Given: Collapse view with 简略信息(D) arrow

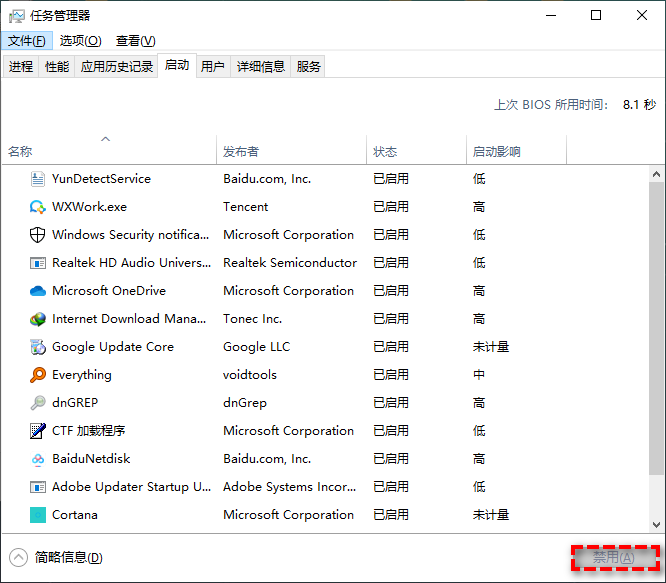Looking at the screenshot, I should (18, 558).
